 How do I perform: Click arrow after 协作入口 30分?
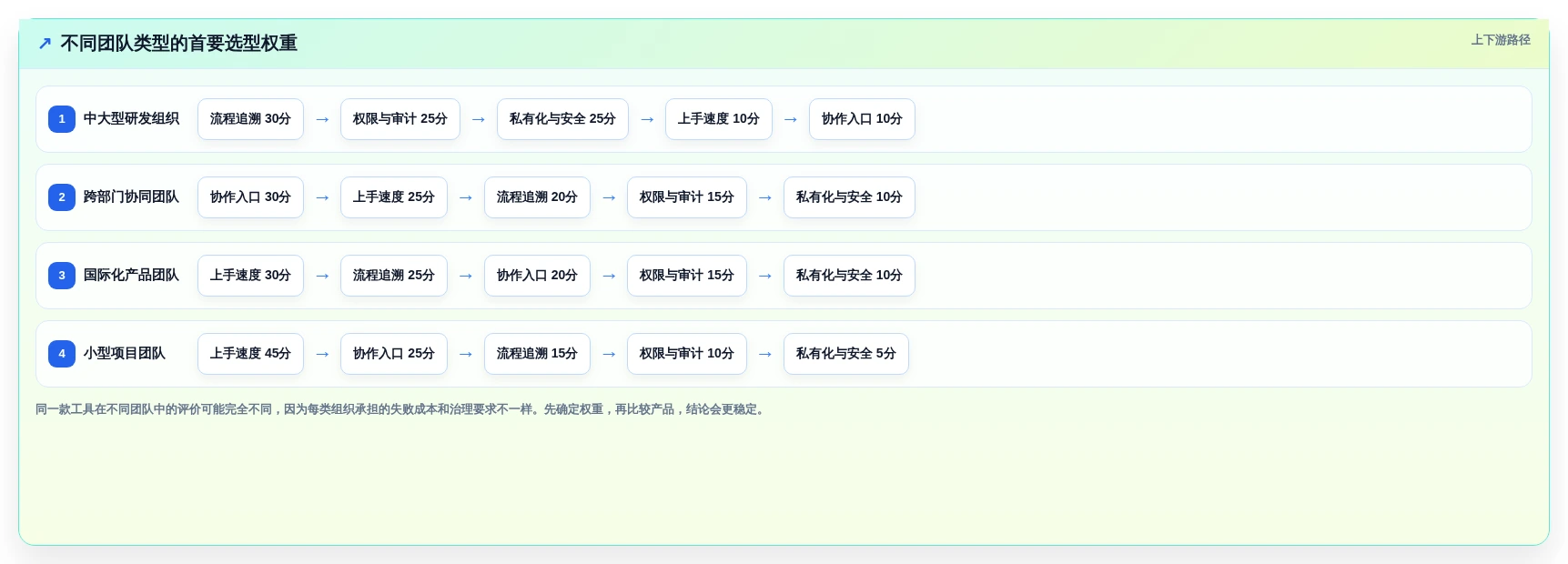(x=322, y=197)
